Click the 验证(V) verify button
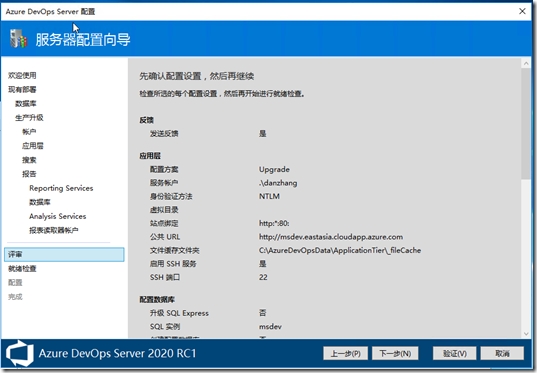The width and height of the screenshot is (537, 373). click(454, 353)
